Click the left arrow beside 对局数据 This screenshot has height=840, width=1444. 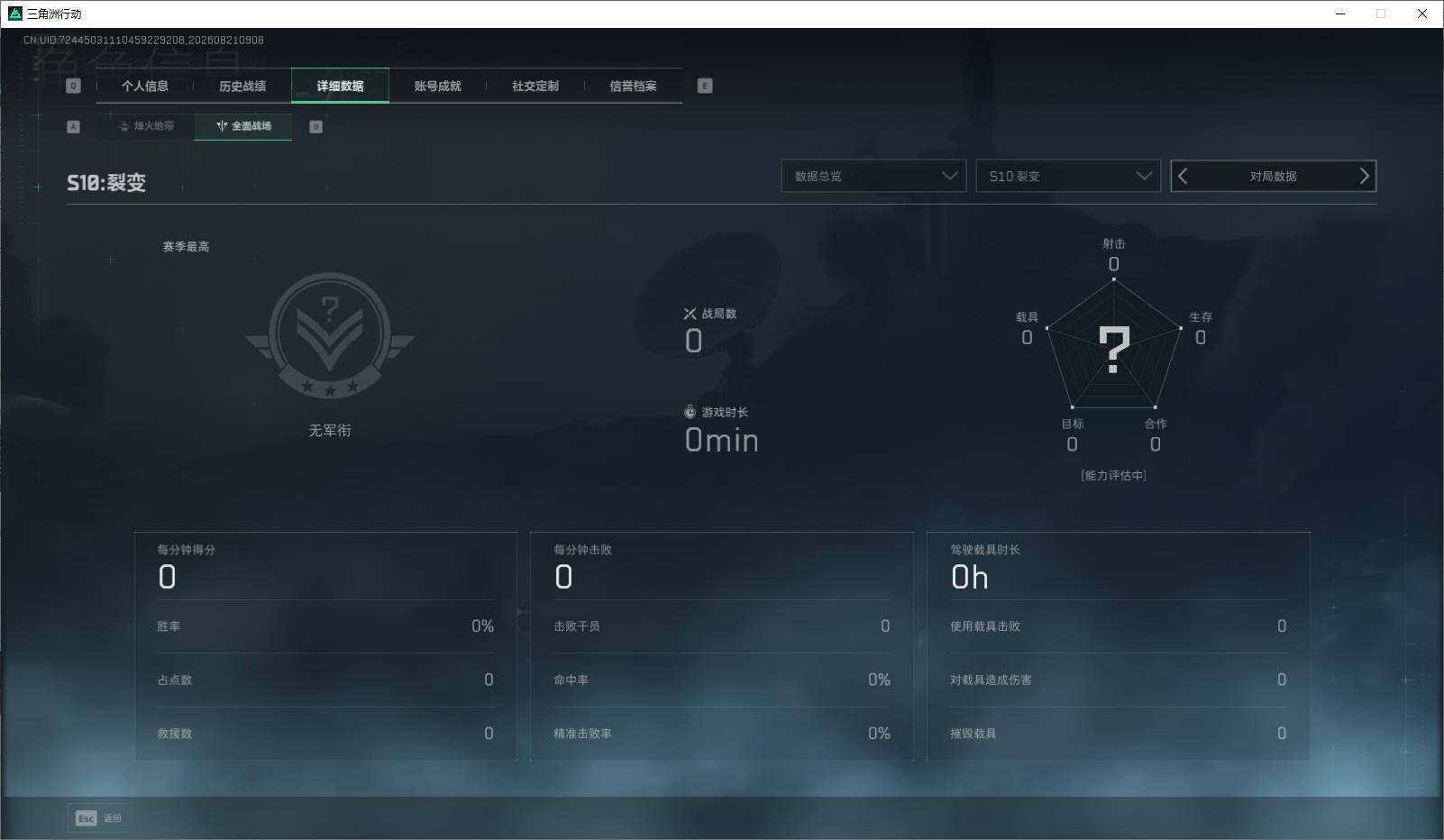1184,177
